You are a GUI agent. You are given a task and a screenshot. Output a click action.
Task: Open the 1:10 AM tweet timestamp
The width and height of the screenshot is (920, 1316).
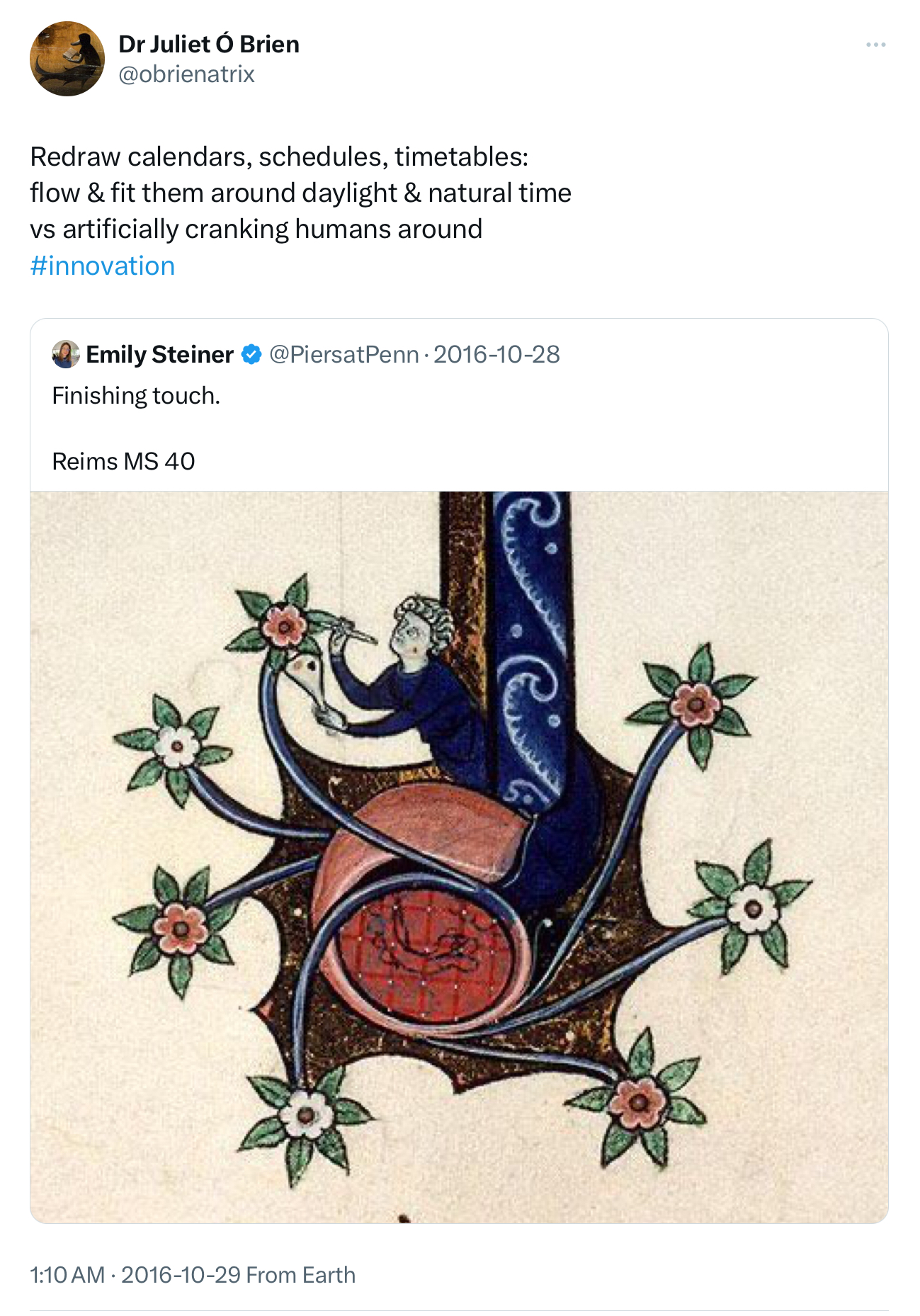click(x=67, y=1275)
